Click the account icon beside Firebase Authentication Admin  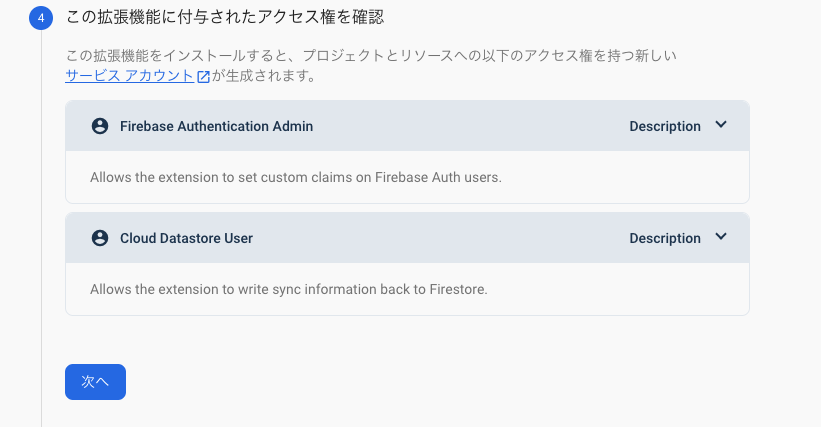tap(100, 126)
